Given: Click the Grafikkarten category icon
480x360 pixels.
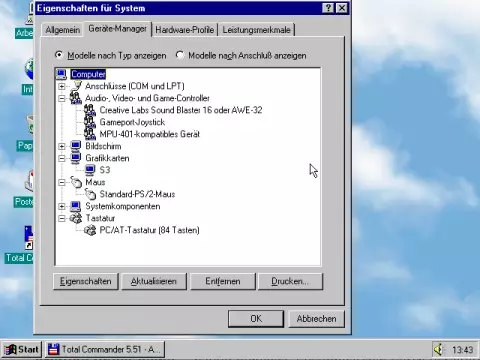Looking at the screenshot, I should 76,158.
